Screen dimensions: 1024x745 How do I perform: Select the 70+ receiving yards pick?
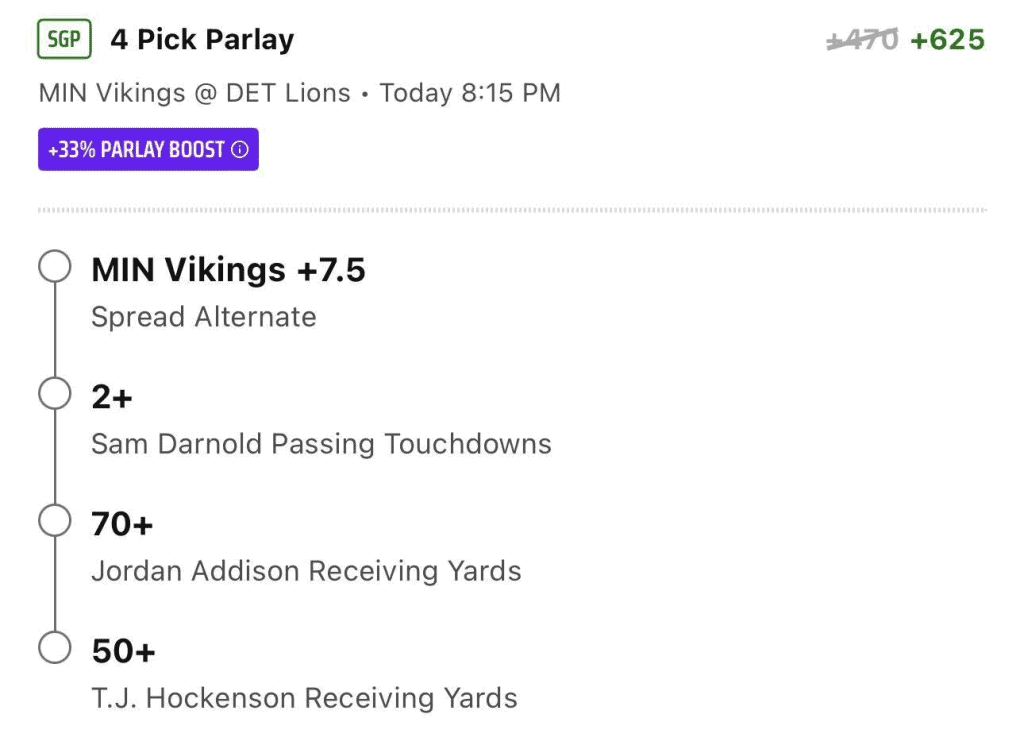(x=122, y=524)
